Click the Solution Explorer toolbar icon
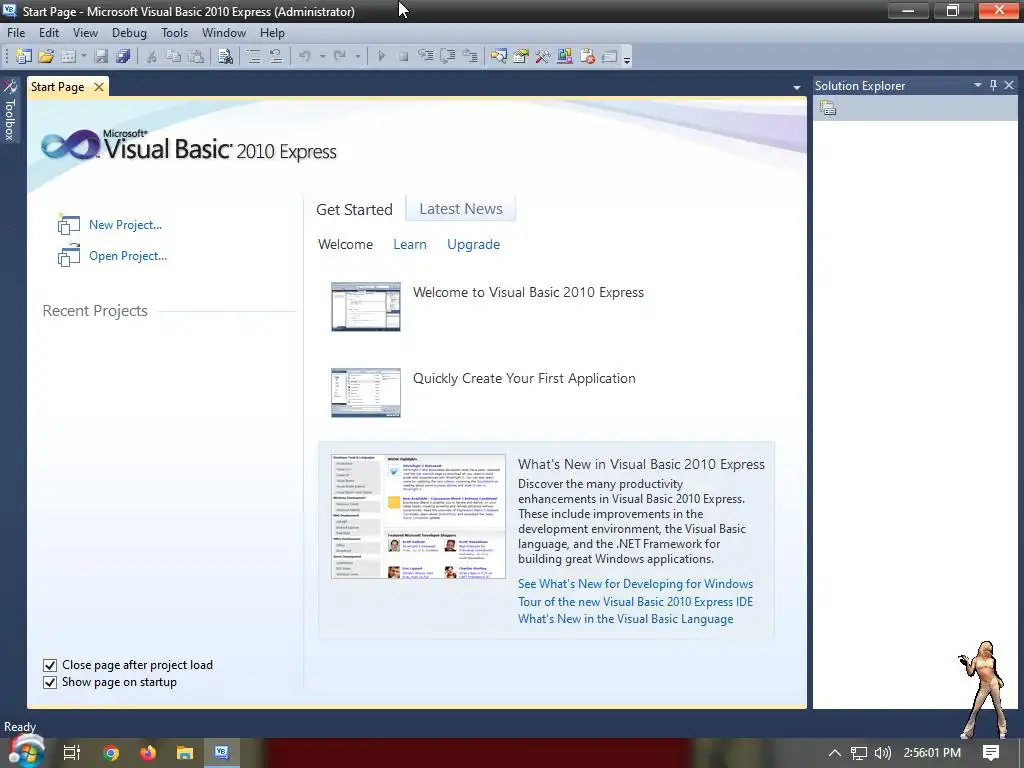1024x768 pixels. (x=499, y=56)
